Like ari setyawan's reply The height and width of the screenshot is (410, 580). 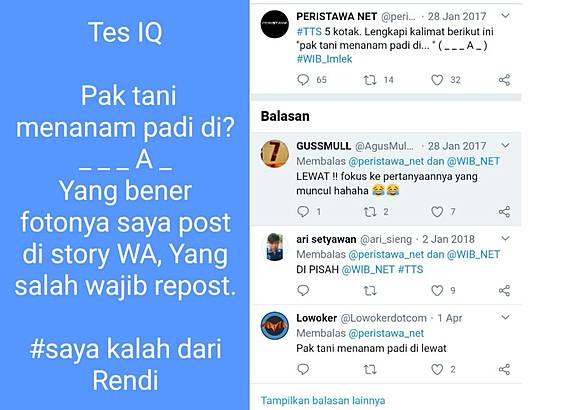437,290
